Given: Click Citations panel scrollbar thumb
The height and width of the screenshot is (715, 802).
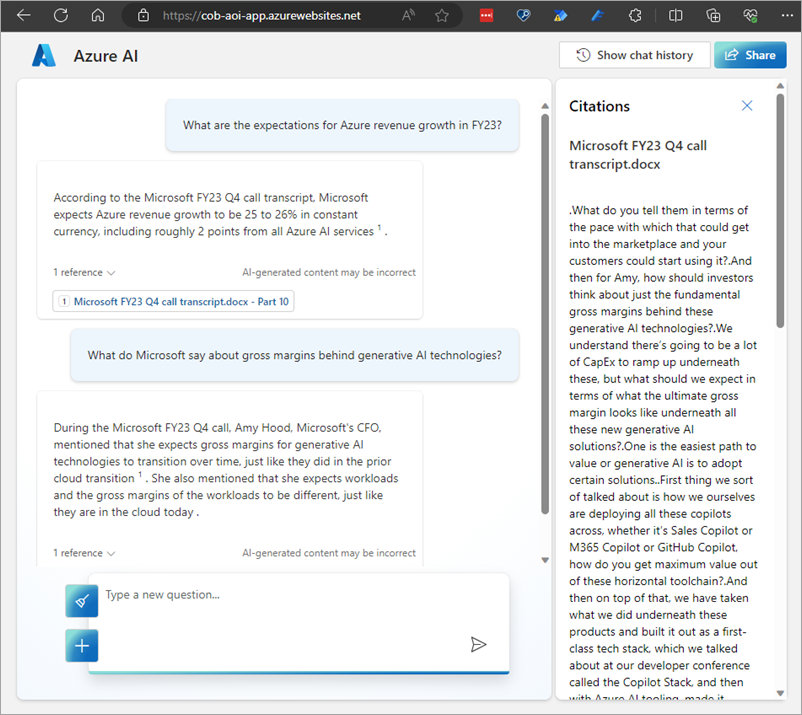Looking at the screenshot, I should (x=780, y=210).
